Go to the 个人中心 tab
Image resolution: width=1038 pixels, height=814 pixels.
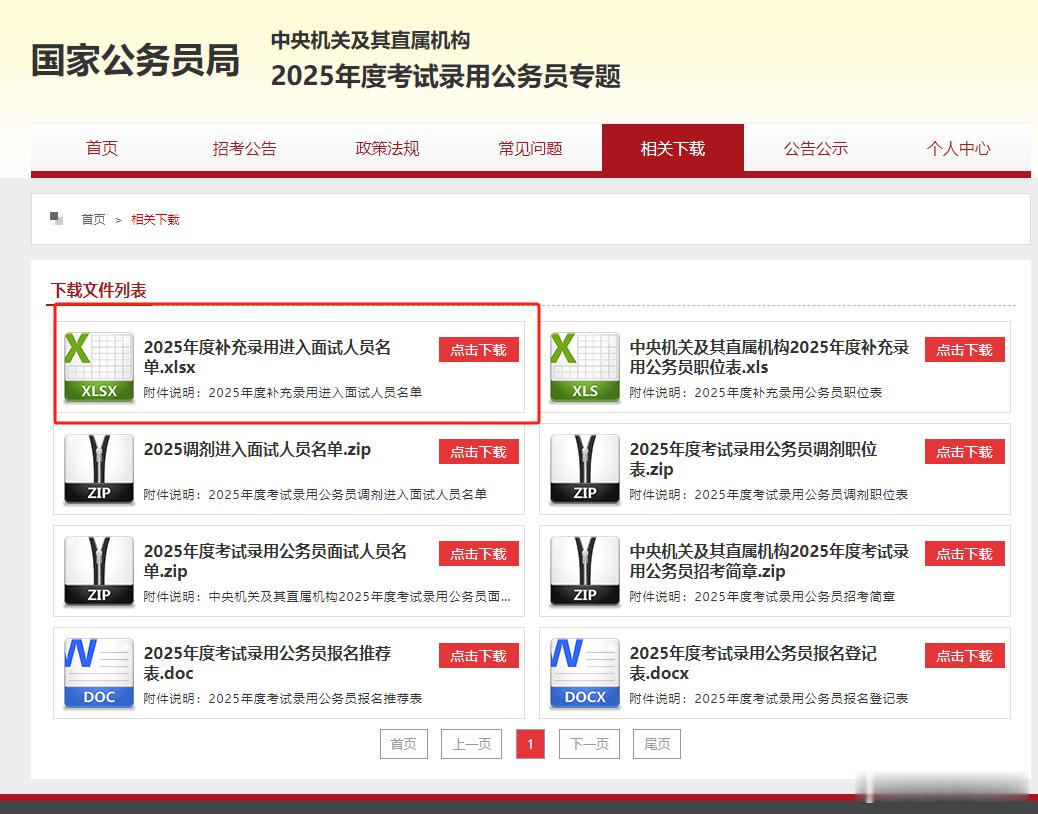point(958,148)
